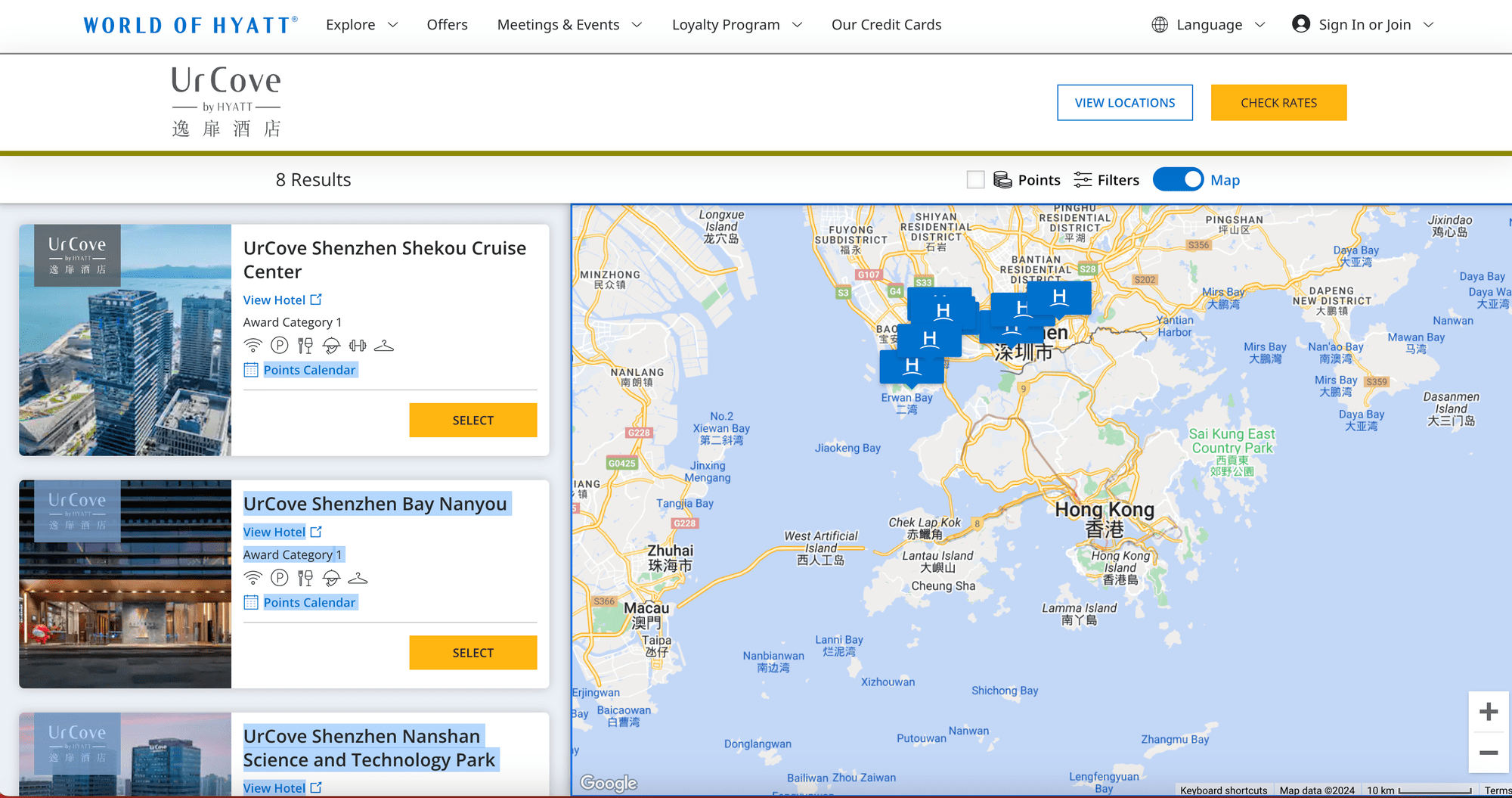Screen dimensions: 1512x798
Task: Click the Points Calendar icon for Shekou Cruise Center
Action: pyautogui.click(x=251, y=370)
